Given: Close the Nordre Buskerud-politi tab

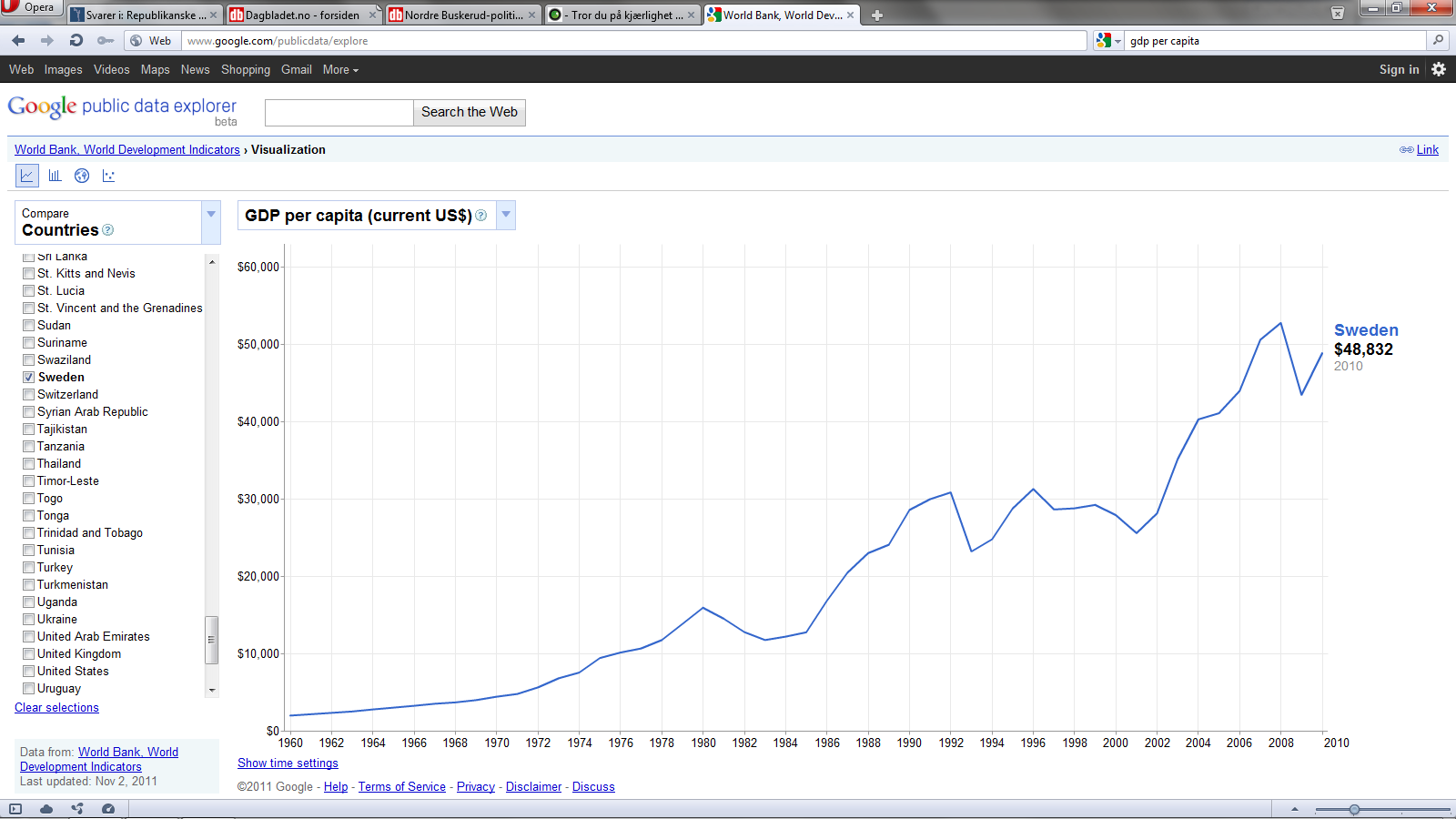Looking at the screenshot, I should click(532, 15).
